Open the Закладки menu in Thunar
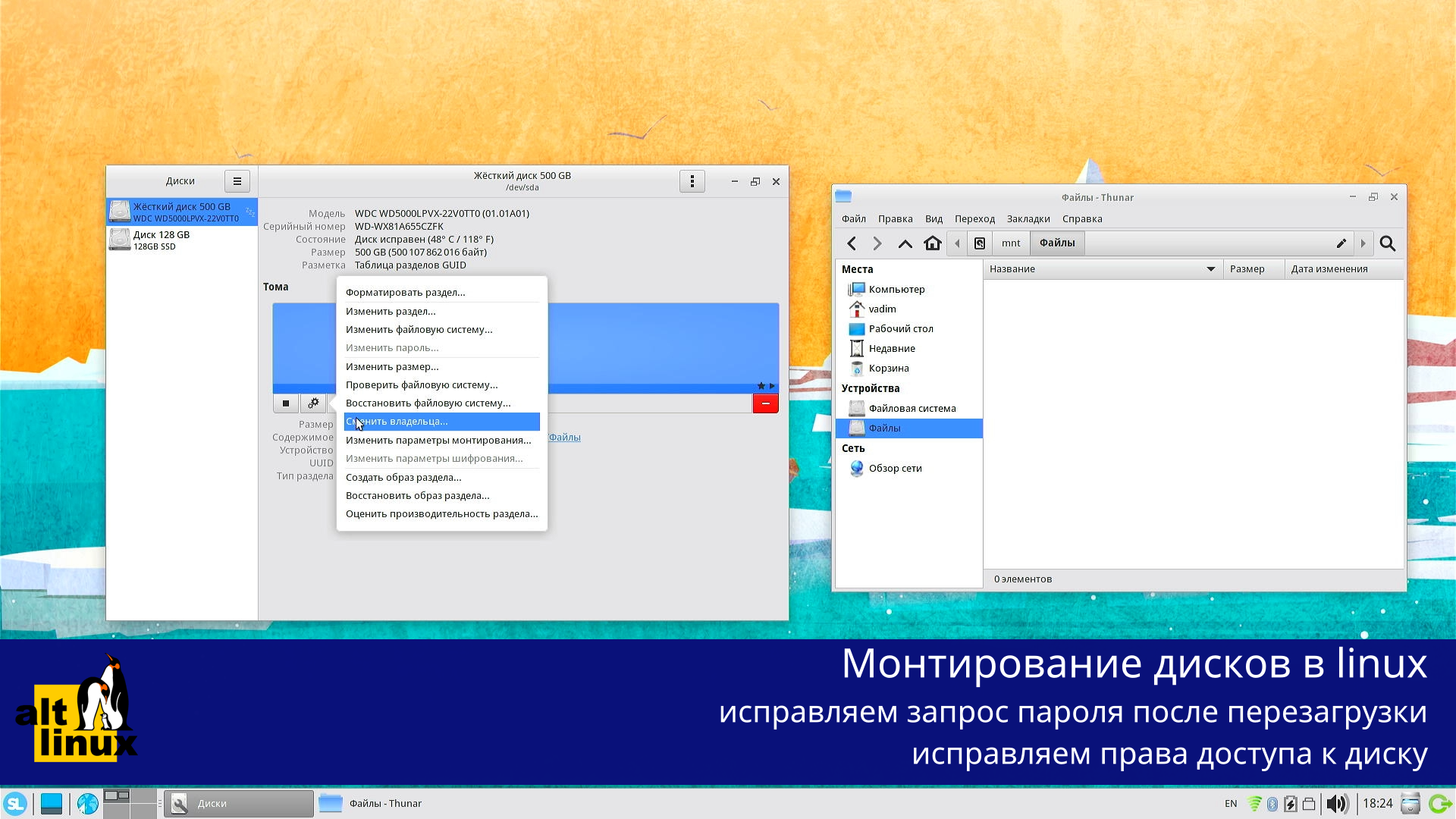 pyautogui.click(x=1028, y=218)
